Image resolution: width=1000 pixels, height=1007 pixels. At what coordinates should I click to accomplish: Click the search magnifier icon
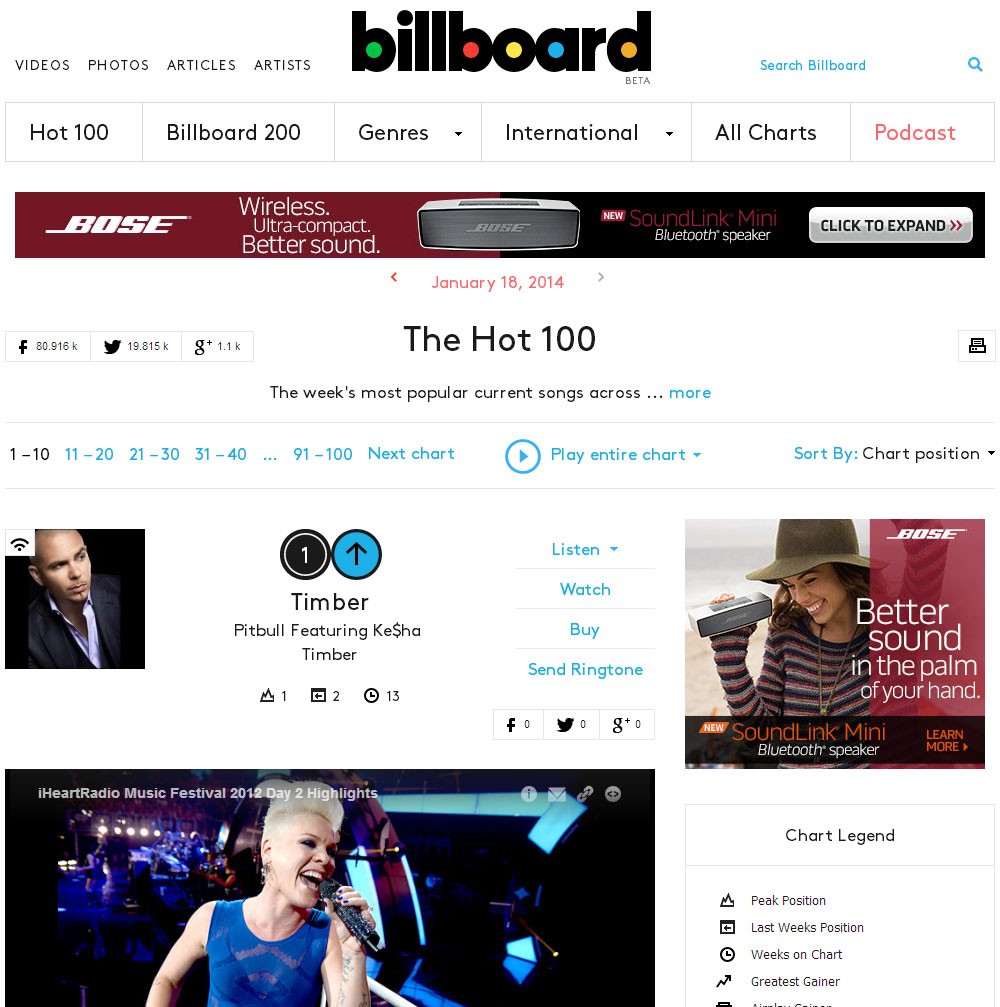(975, 64)
